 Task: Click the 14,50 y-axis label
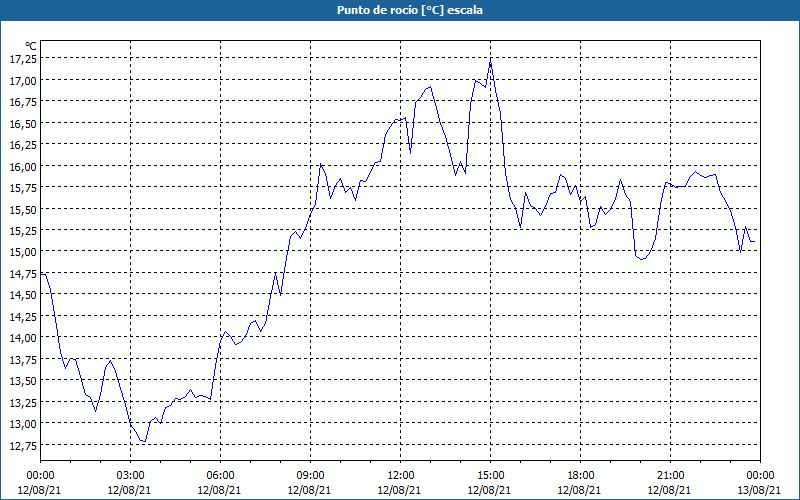[23, 295]
